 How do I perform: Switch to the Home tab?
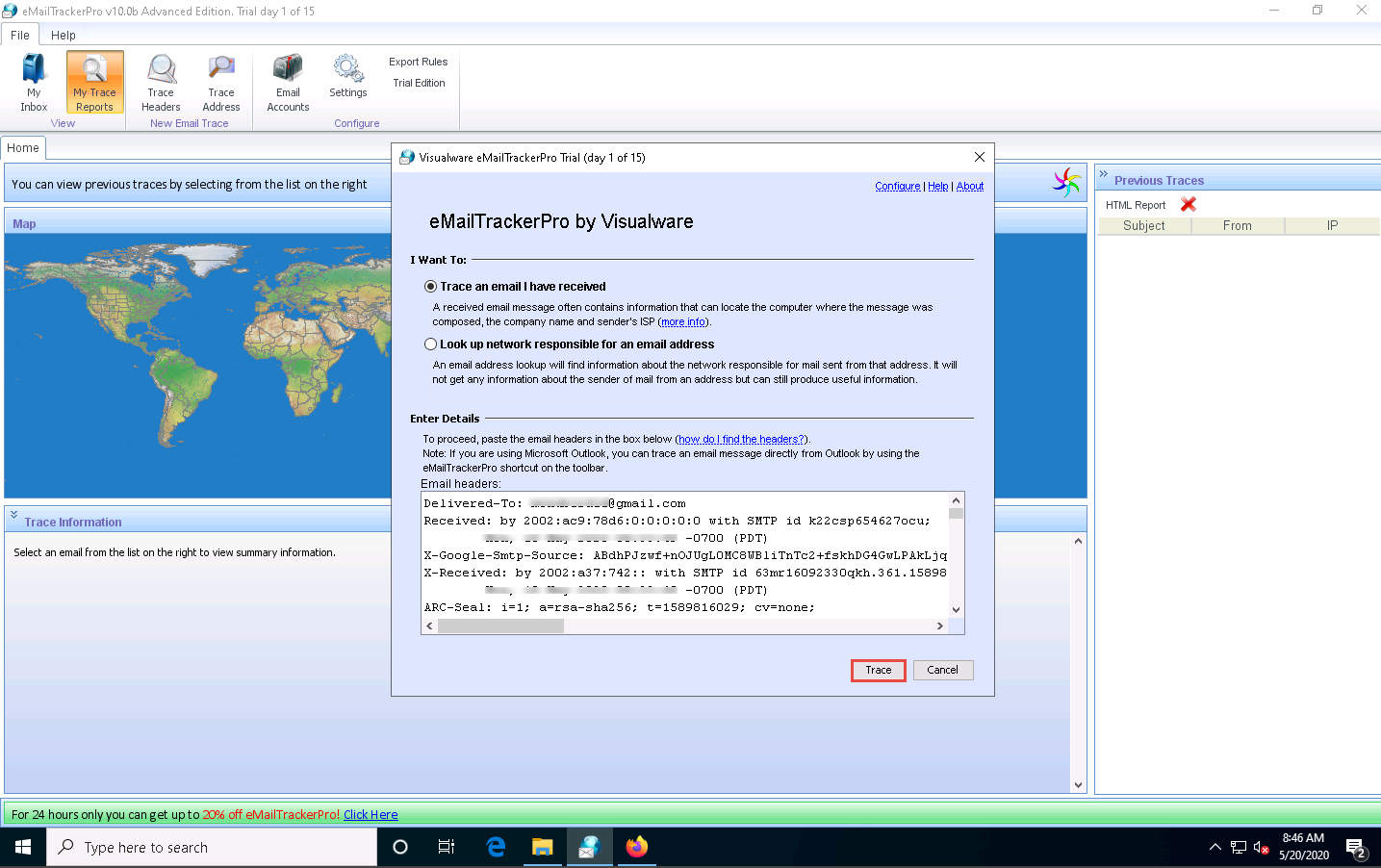[x=23, y=147]
